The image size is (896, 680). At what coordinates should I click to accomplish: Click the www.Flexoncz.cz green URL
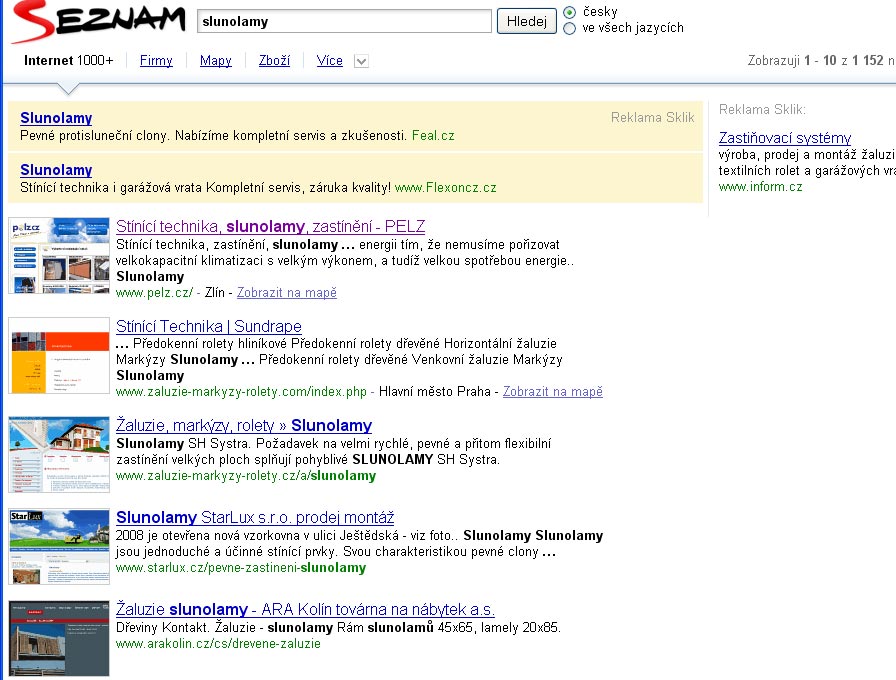click(x=446, y=187)
